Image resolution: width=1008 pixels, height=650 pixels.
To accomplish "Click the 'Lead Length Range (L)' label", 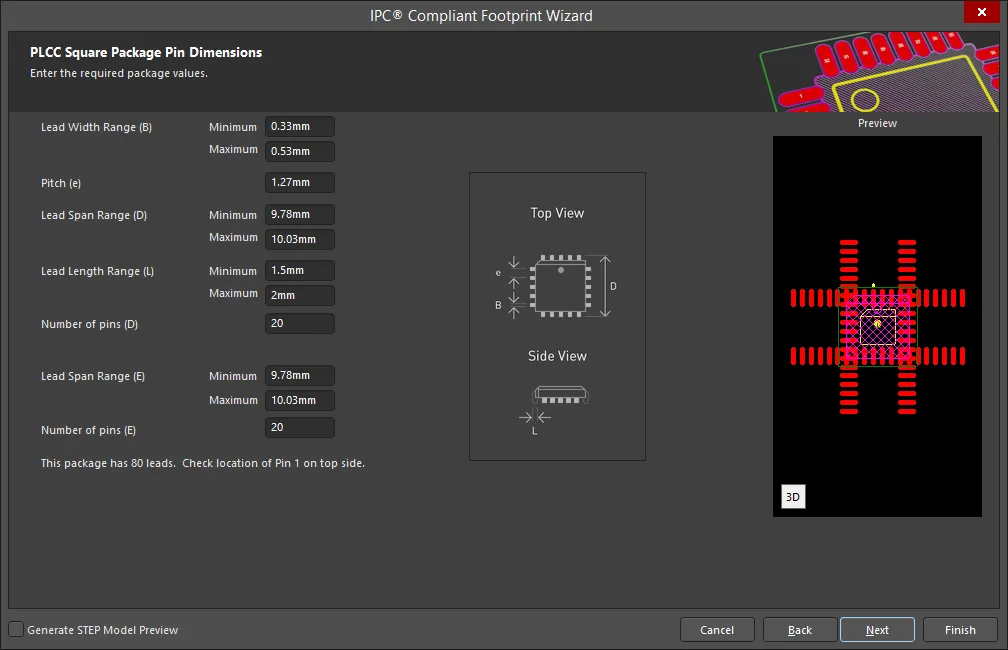I will point(97,271).
